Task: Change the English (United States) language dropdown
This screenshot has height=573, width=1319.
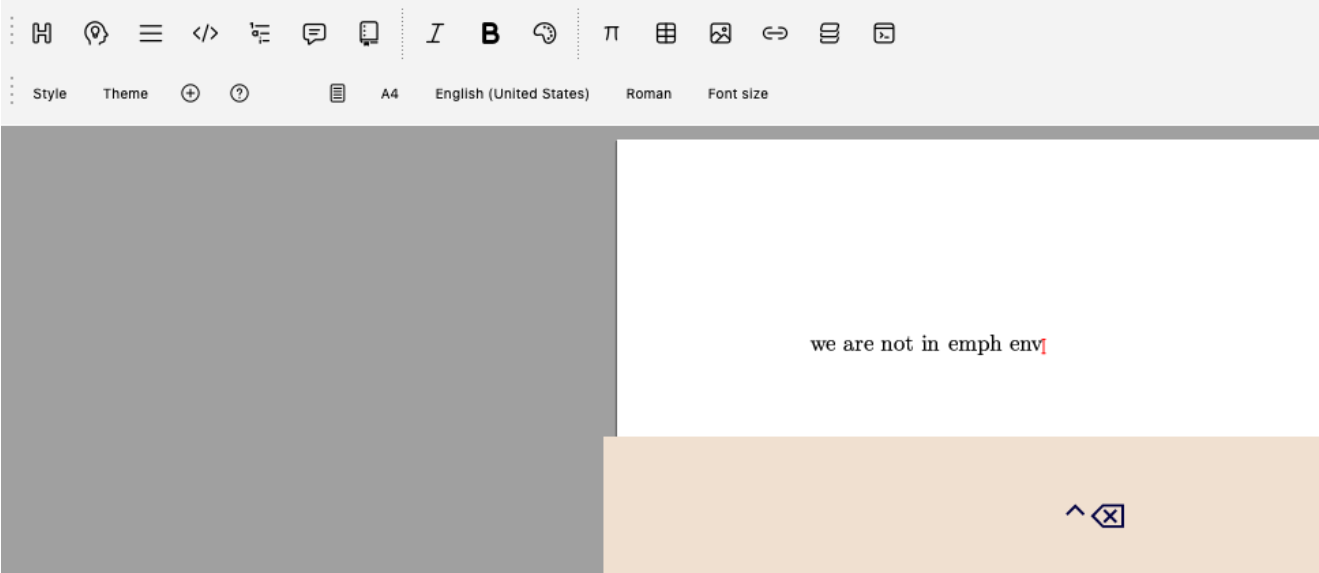Action: click(512, 94)
